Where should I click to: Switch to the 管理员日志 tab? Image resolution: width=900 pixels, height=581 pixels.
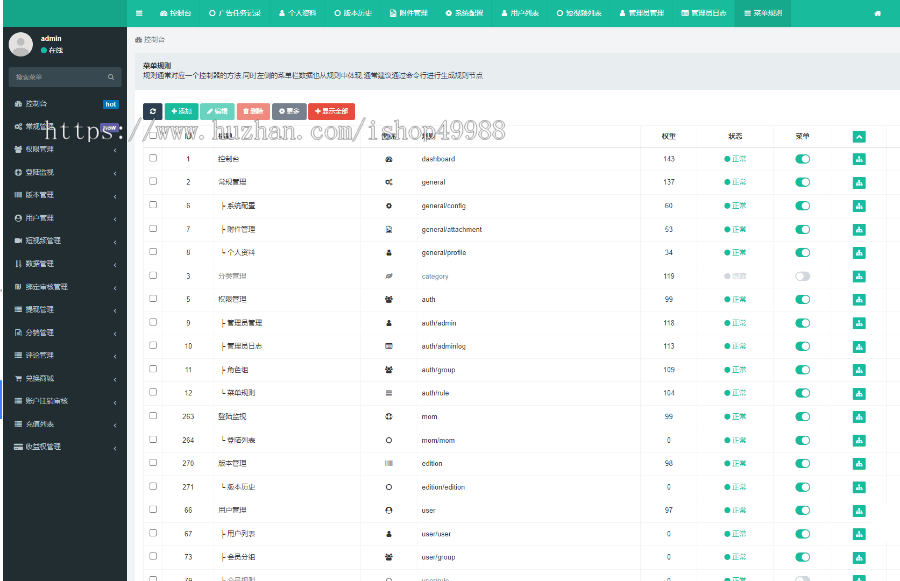click(x=703, y=13)
